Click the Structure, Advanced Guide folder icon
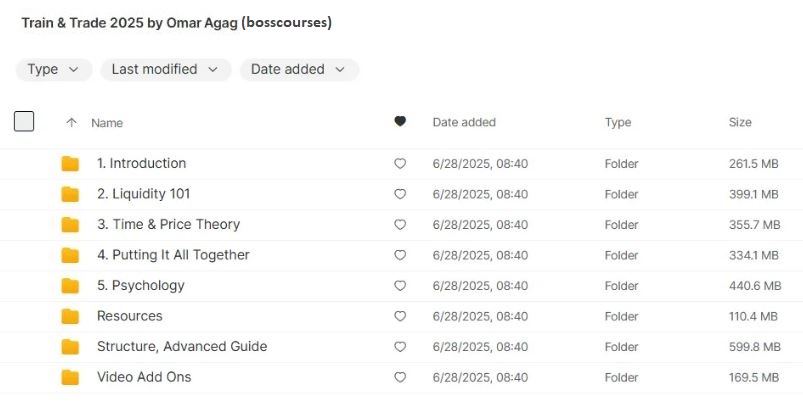Image resolution: width=803 pixels, height=403 pixels. 70,347
